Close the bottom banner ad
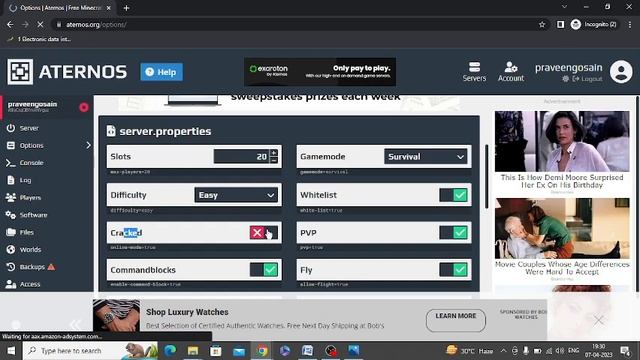This screenshot has width=640, height=360. 599,320
